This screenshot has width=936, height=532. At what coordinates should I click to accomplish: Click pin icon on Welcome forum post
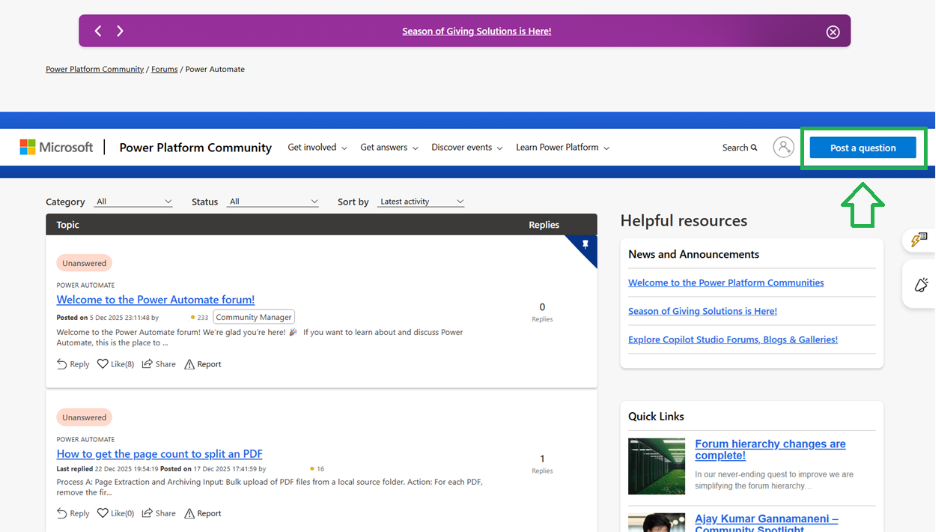point(585,244)
